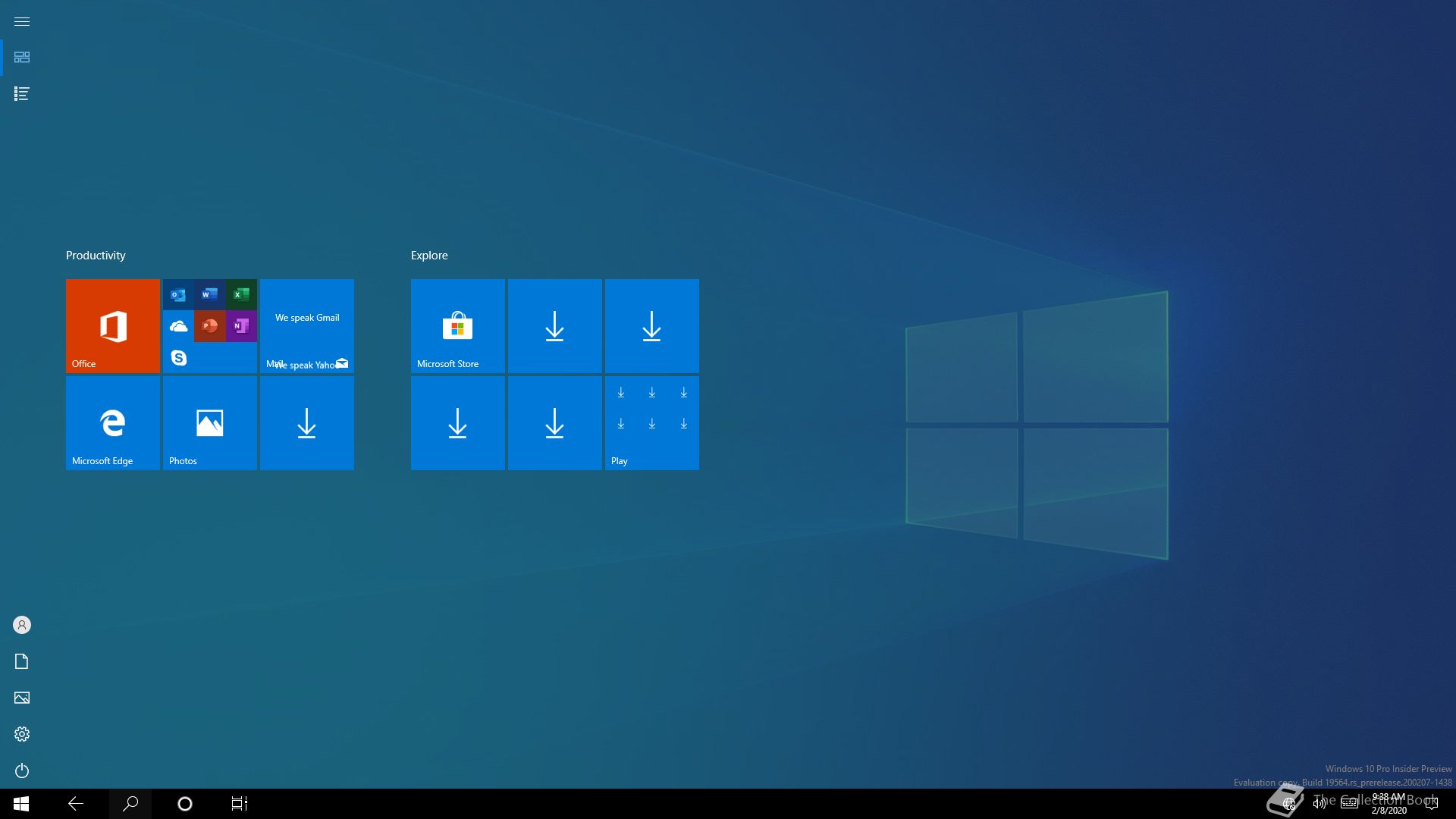Expand the Start hamburger menu
The height and width of the screenshot is (819, 1456).
(x=22, y=21)
